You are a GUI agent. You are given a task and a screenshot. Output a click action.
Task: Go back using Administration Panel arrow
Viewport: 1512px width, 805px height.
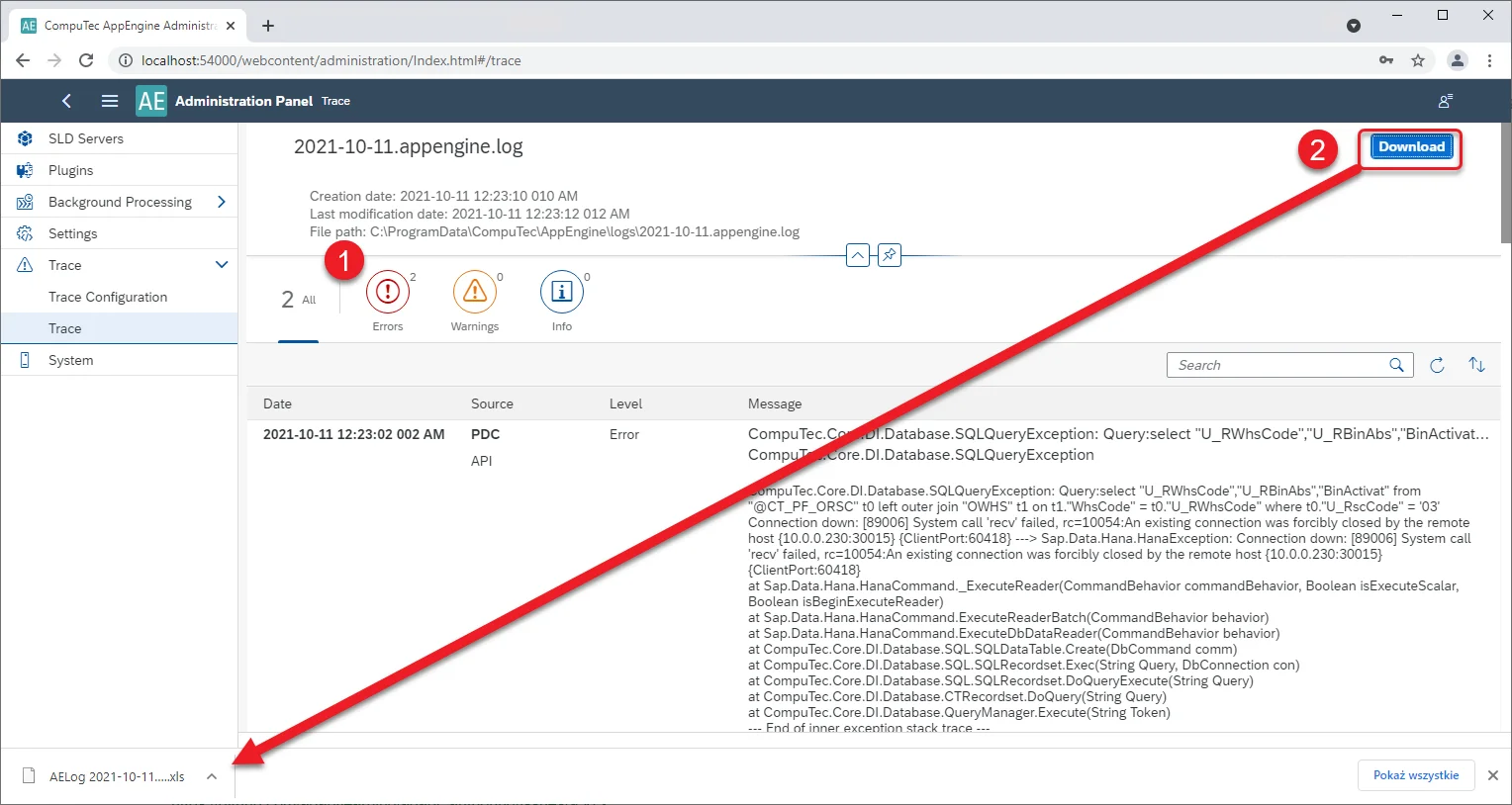(x=66, y=101)
